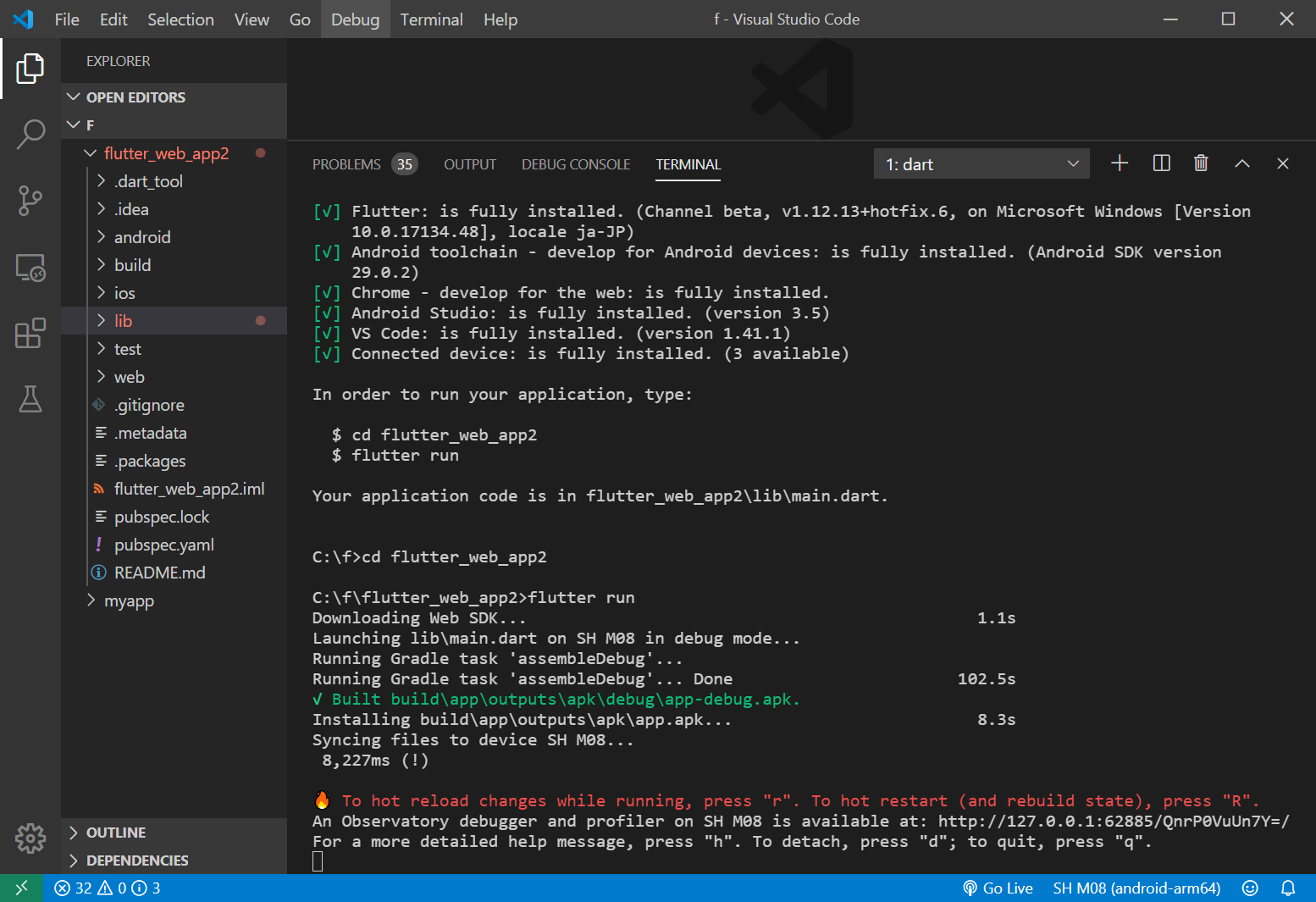Expand the ios folder
This screenshot has height=902, width=1316.
174,293
